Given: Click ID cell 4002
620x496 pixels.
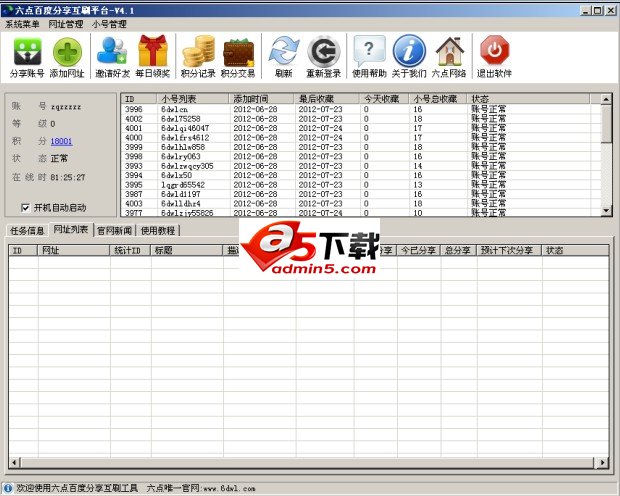Looking at the screenshot, I should [x=134, y=119].
